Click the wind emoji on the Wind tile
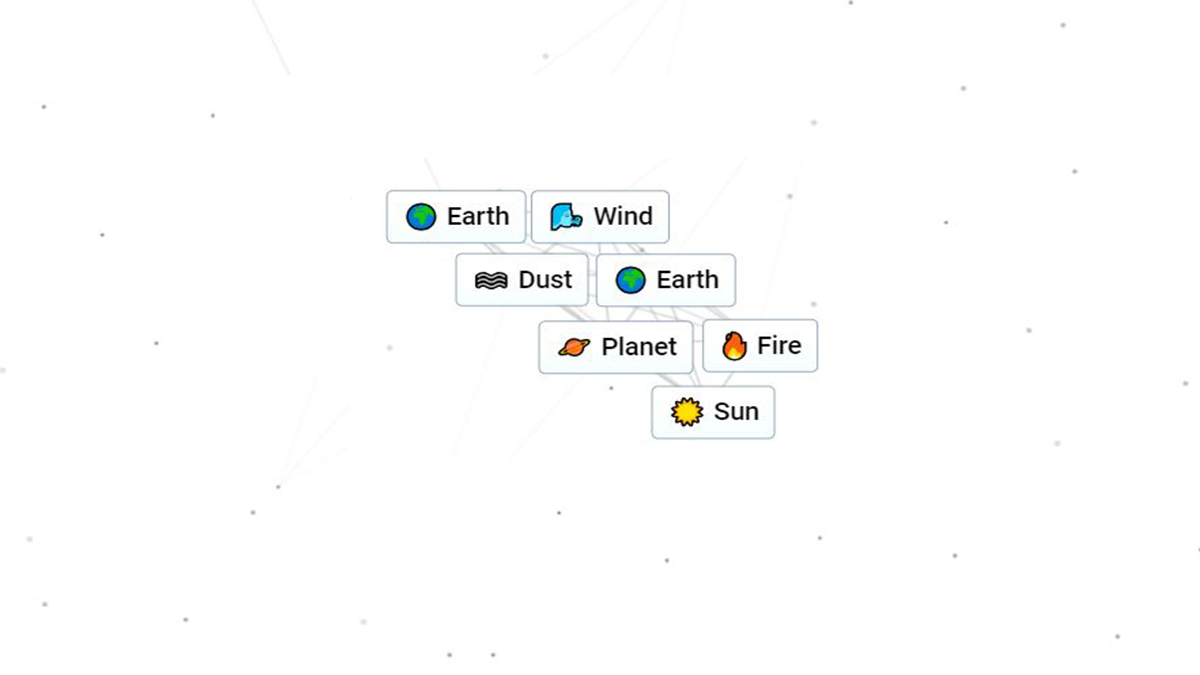This screenshot has width=1200, height=675. (565, 216)
